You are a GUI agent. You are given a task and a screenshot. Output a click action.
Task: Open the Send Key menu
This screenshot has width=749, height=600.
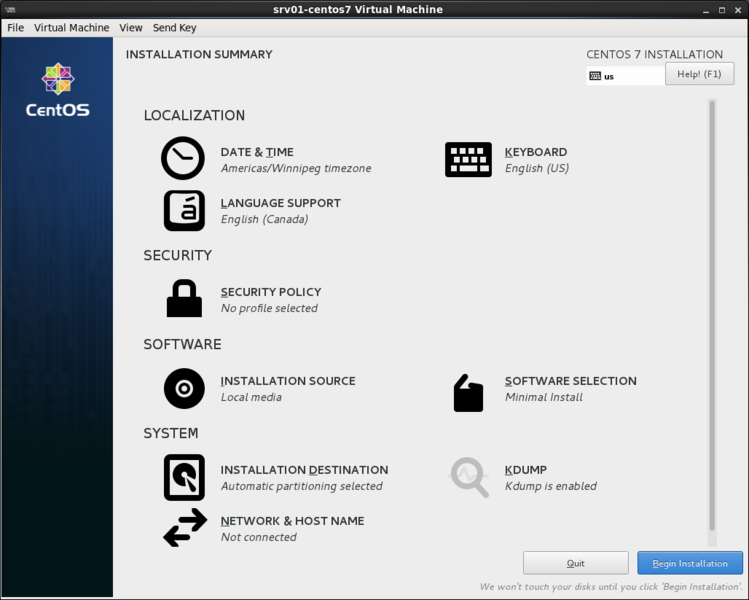174,28
